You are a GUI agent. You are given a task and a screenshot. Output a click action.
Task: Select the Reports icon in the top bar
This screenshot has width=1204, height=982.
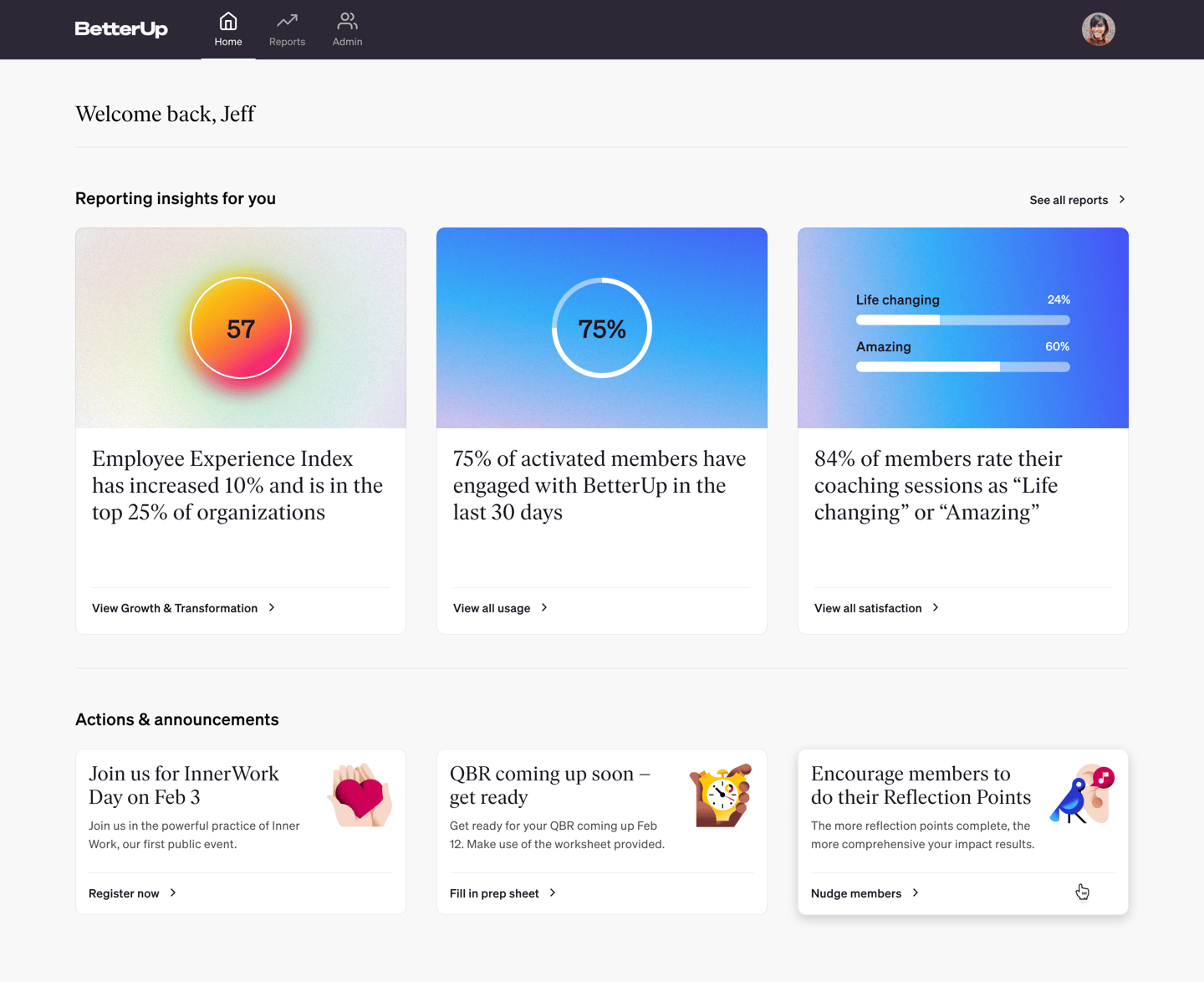(x=287, y=19)
